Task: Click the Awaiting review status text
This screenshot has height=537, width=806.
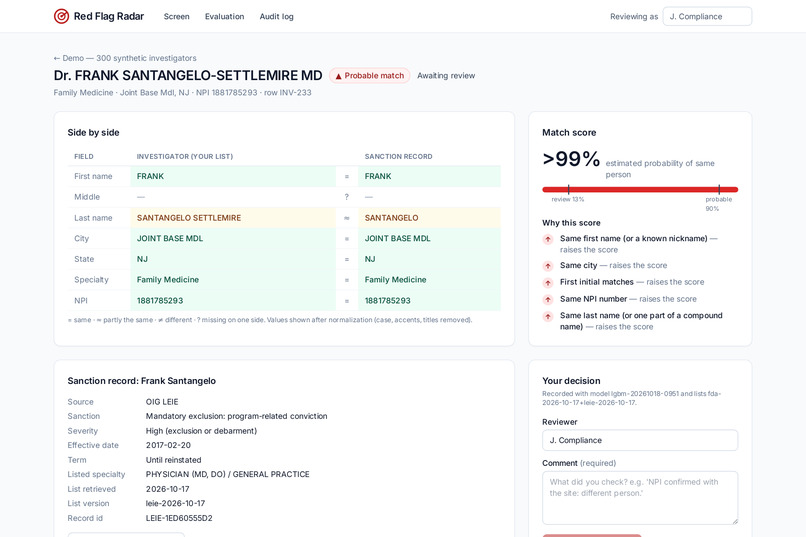Action: [x=446, y=76]
